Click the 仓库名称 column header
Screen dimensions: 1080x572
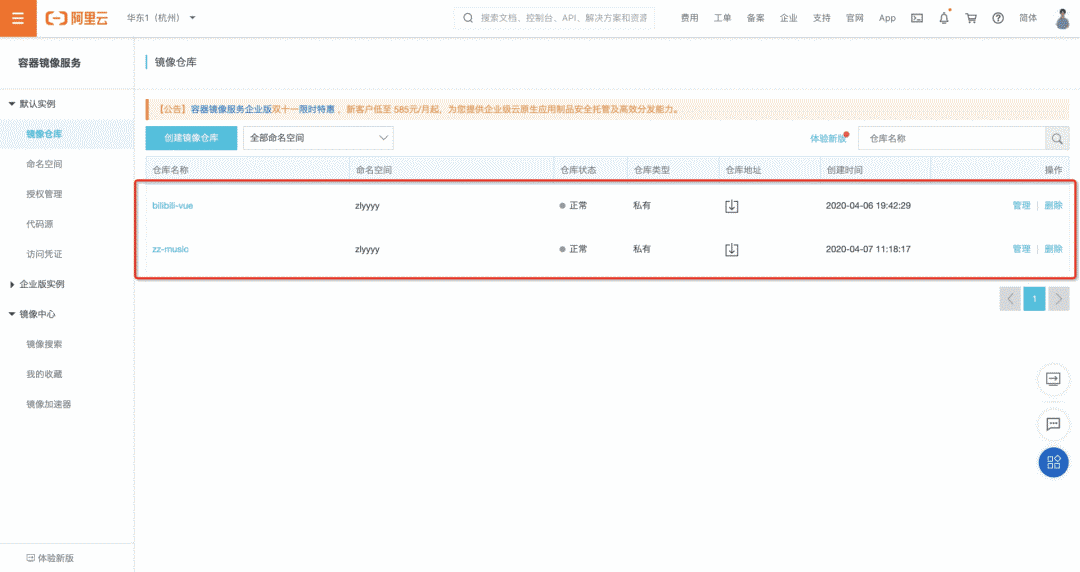170,170
